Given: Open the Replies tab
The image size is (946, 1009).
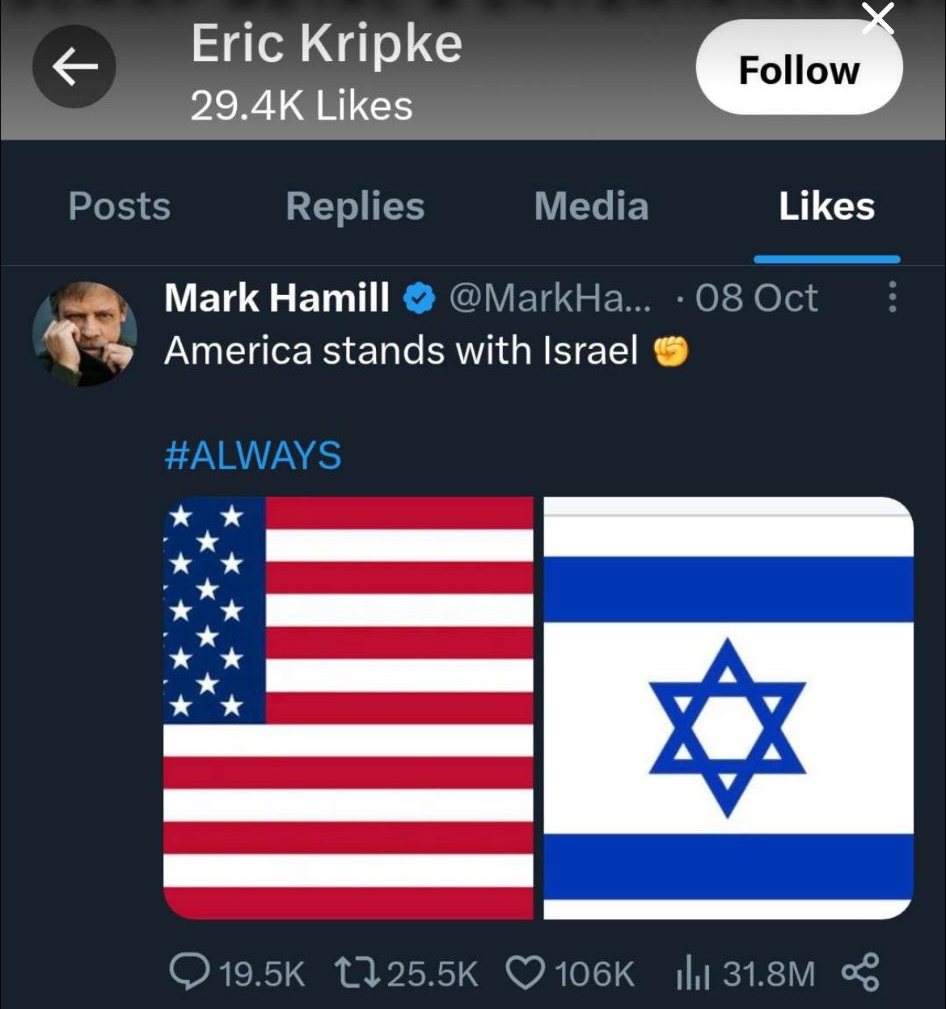Looking at the screenshot, I should pos(355,207).
